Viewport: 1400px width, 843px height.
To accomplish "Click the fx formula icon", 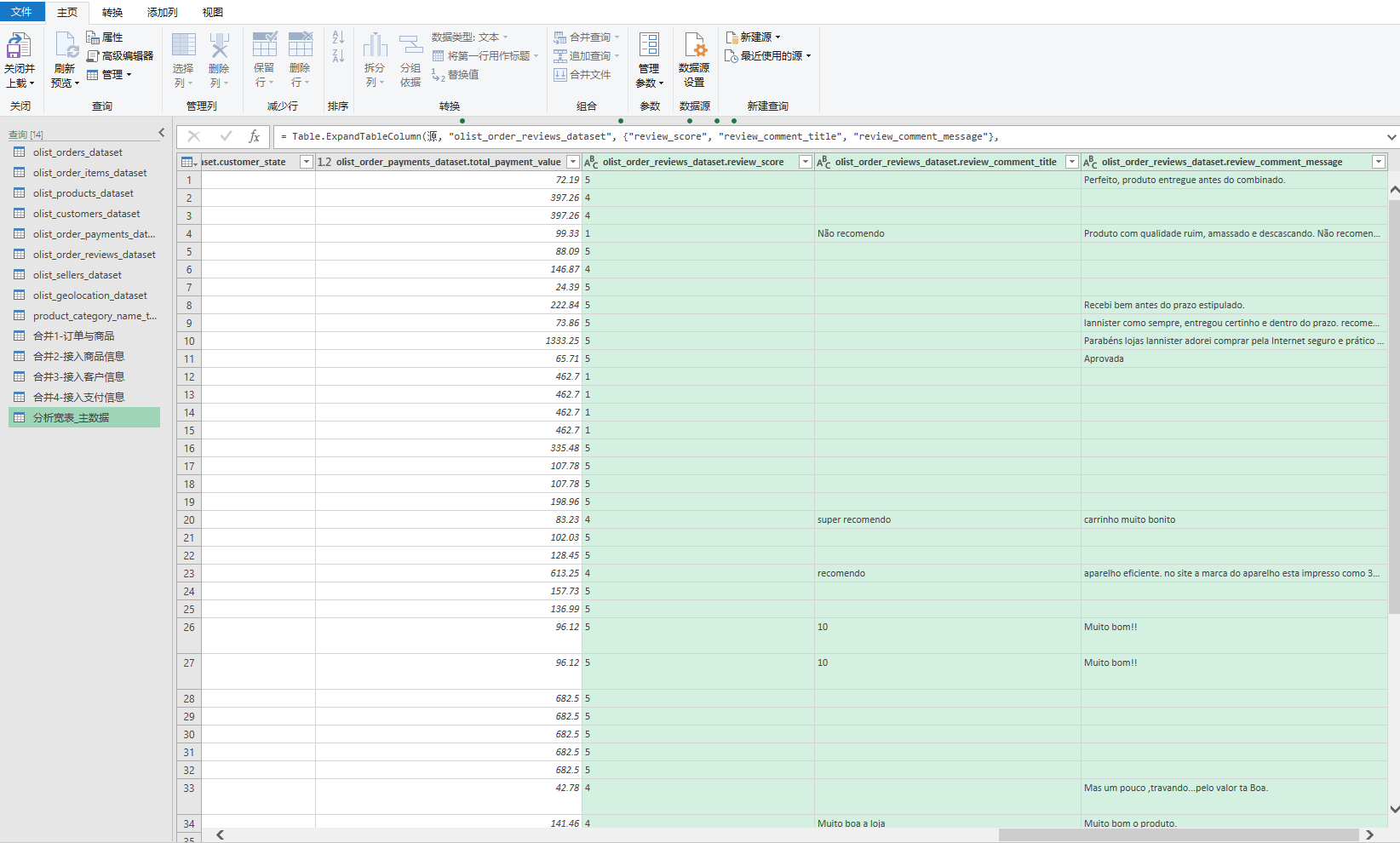I will point(255,136).
